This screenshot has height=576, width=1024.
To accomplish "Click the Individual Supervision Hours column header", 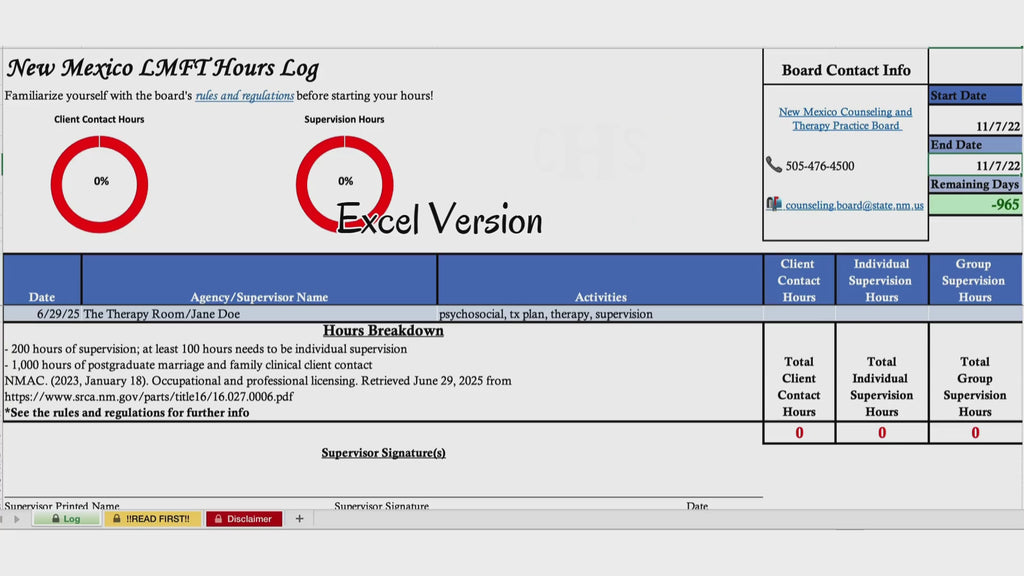I will pos(882,280).
